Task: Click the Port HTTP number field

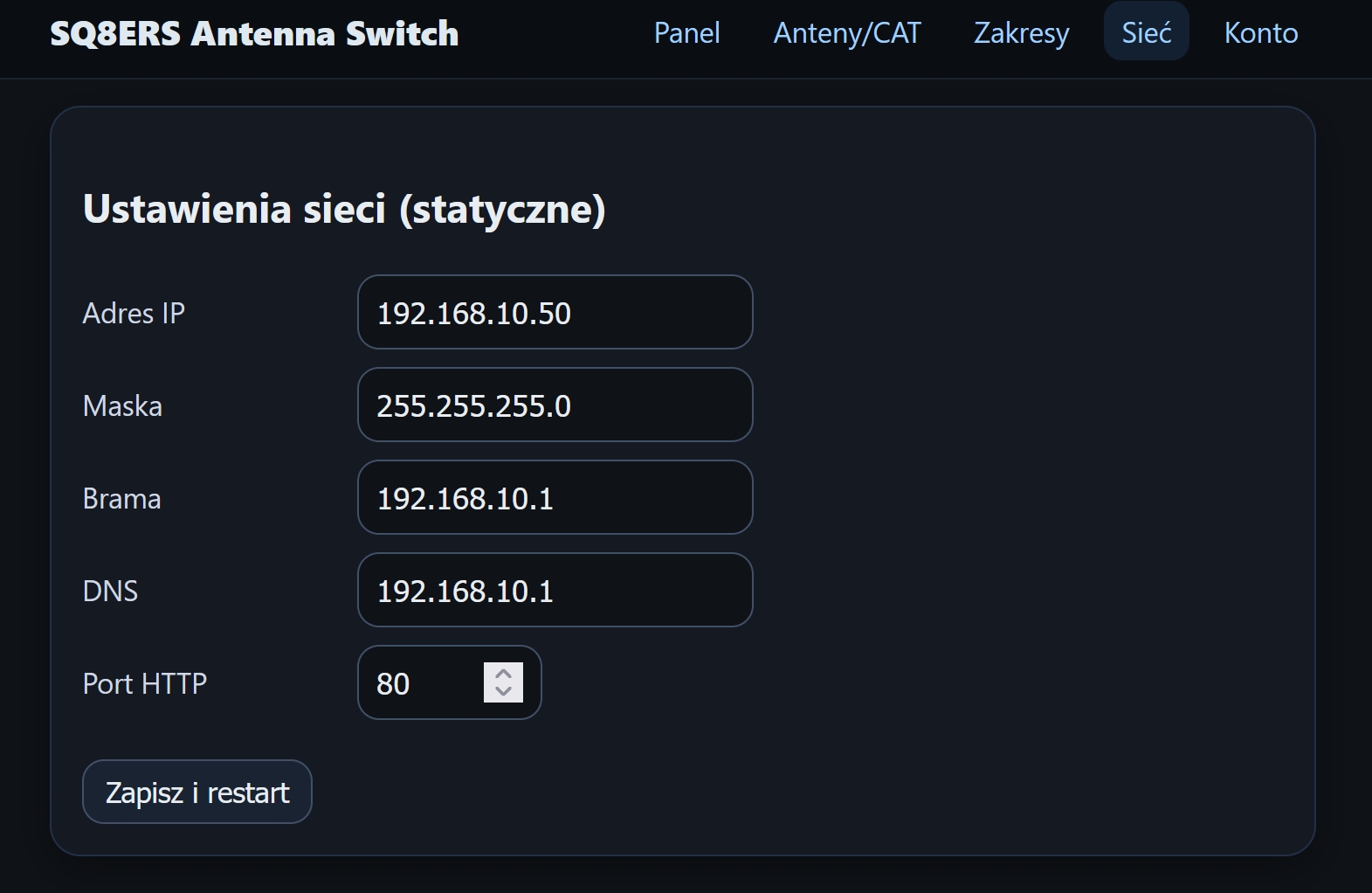Action: 424,683
